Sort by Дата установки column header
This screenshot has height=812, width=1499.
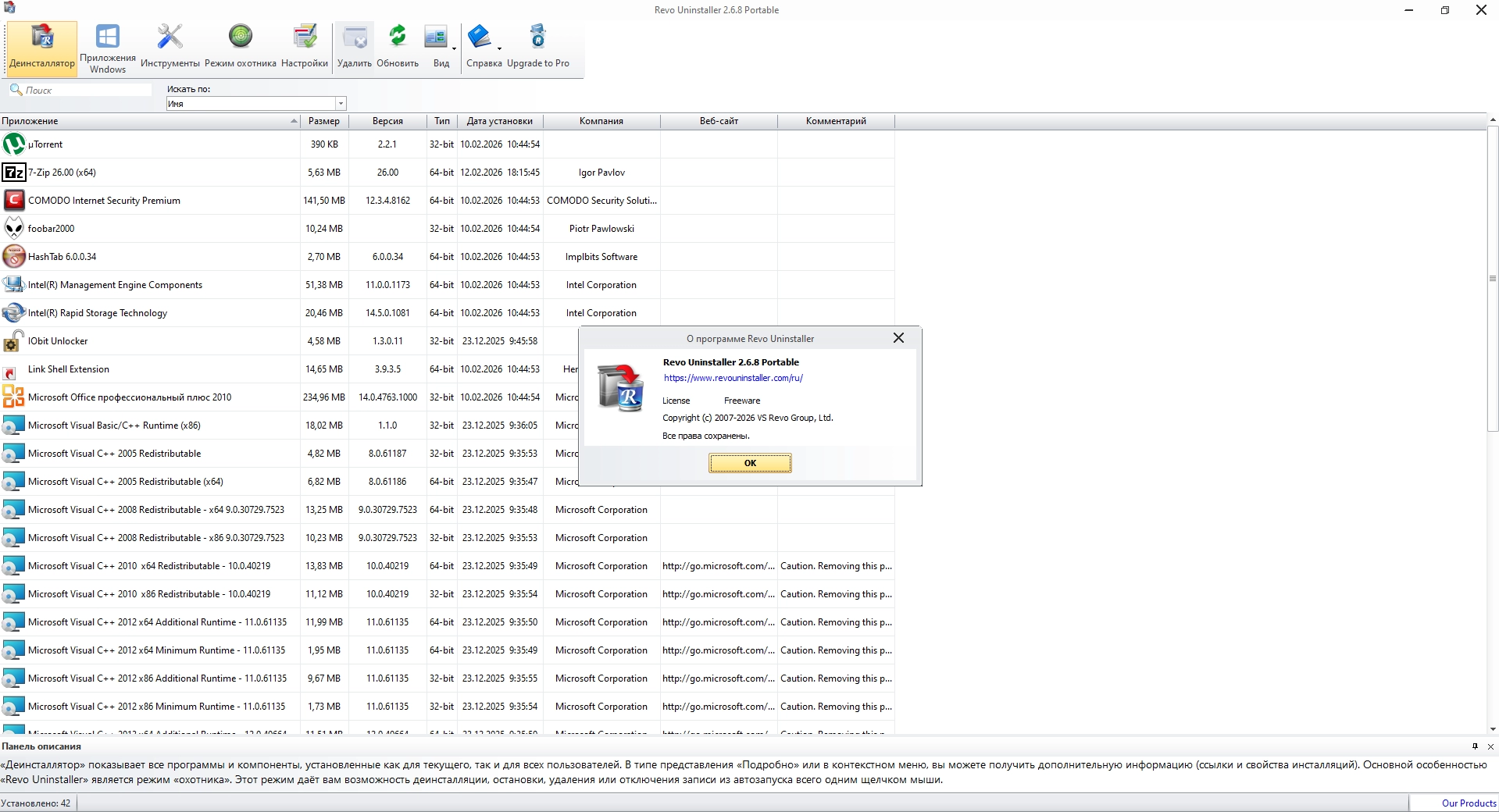[500, 121]
